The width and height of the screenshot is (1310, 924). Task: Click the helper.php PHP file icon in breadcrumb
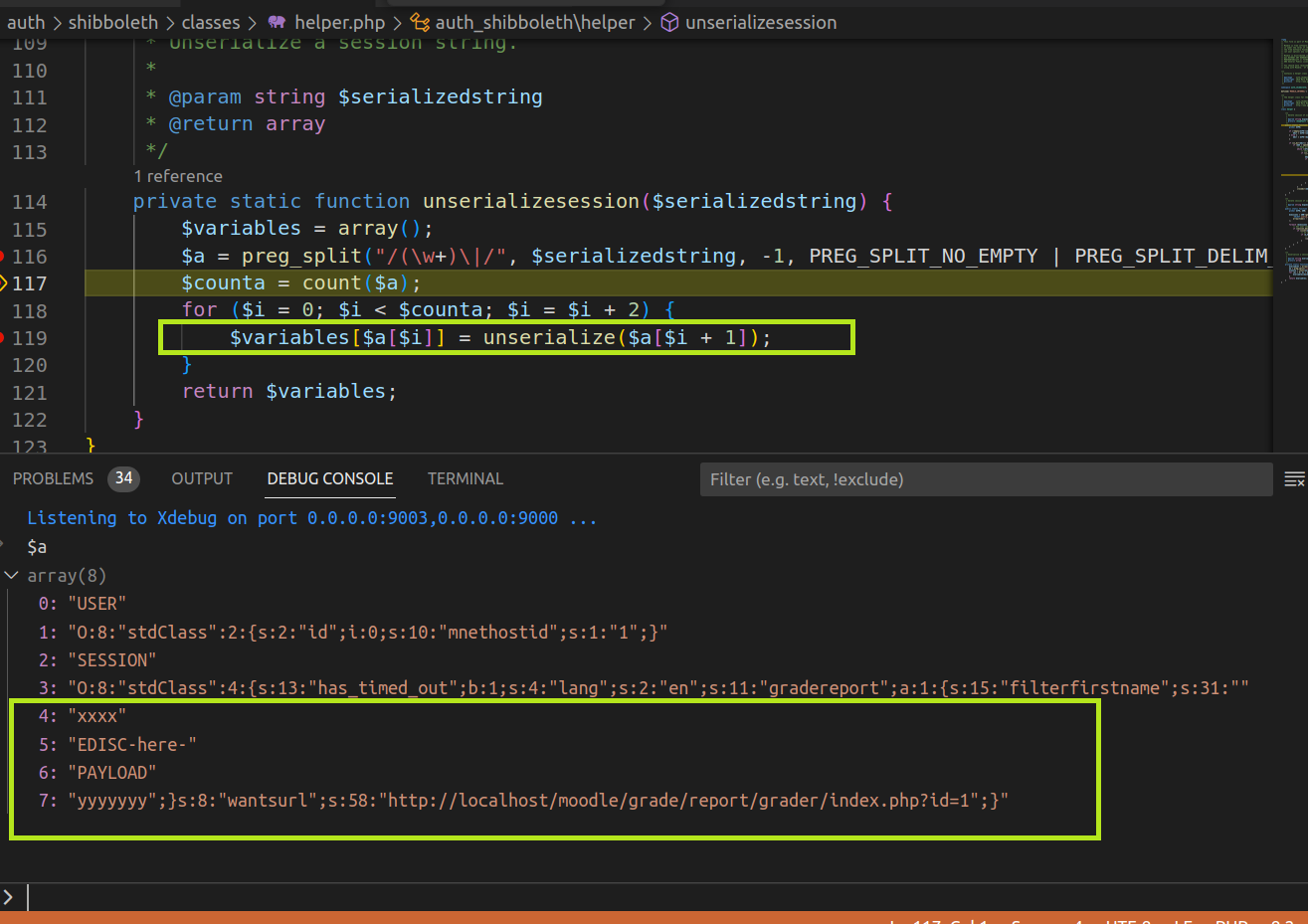[277, 22]
